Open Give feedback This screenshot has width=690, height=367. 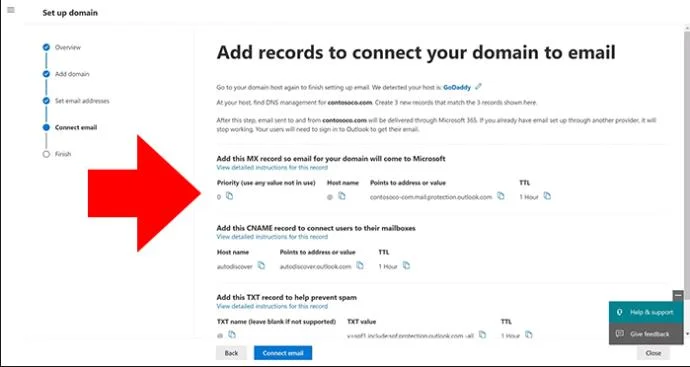pos(646,334)
